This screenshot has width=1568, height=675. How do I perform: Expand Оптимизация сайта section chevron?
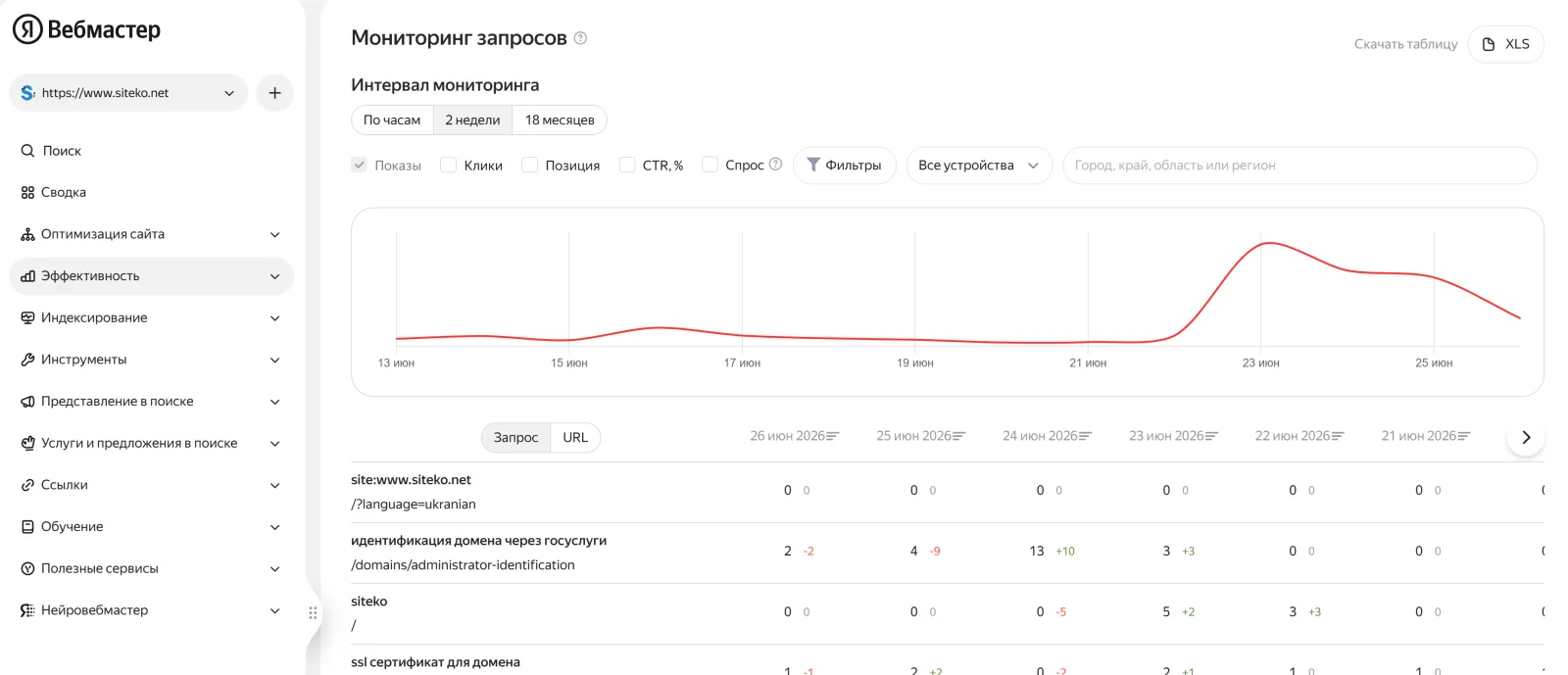coord(275,235)
